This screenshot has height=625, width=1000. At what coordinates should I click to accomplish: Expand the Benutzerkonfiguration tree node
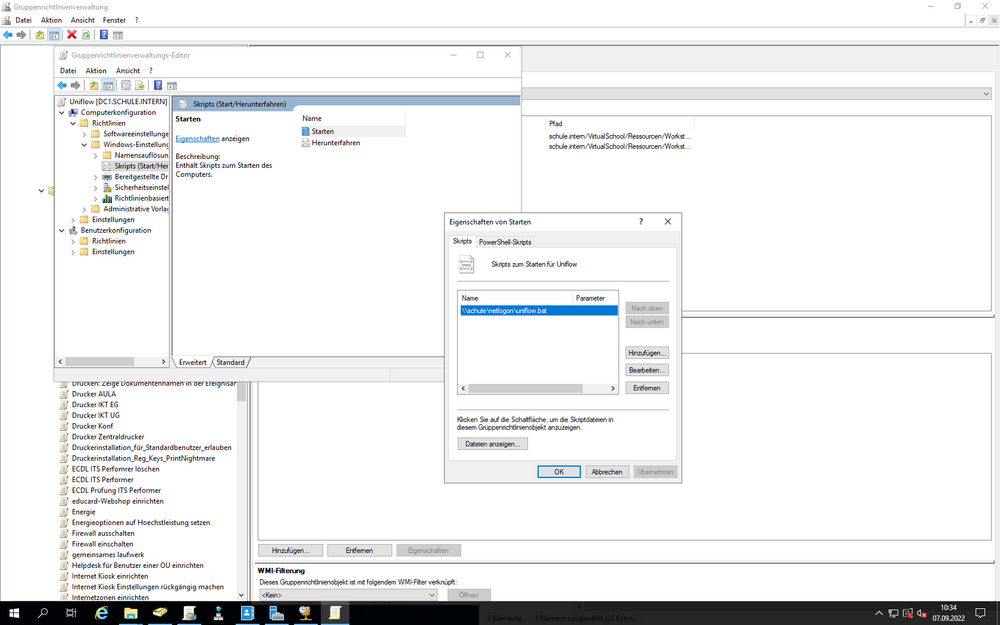click(x=62, y=229)
